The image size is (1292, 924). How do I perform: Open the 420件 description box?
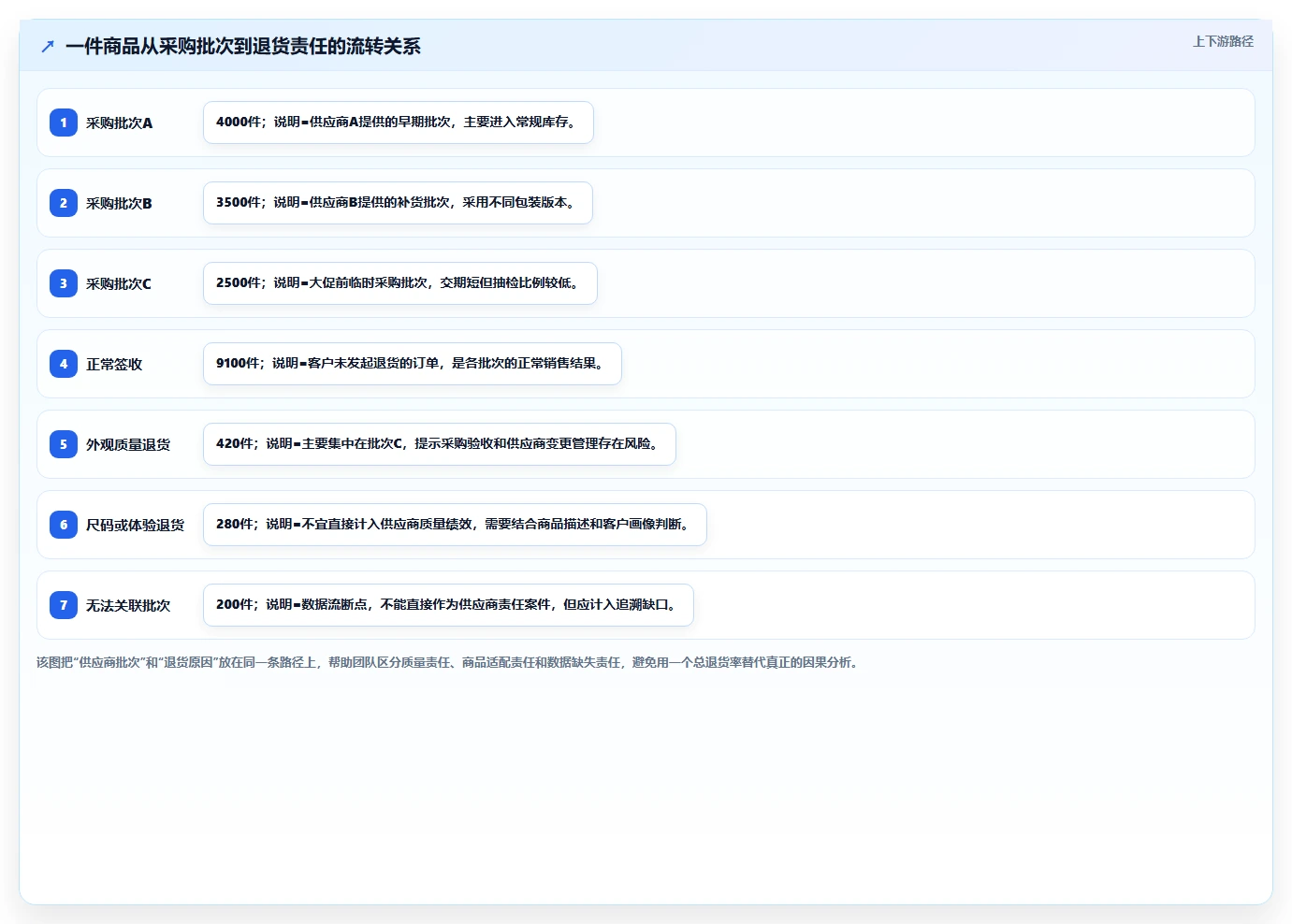tap(440, 444)
